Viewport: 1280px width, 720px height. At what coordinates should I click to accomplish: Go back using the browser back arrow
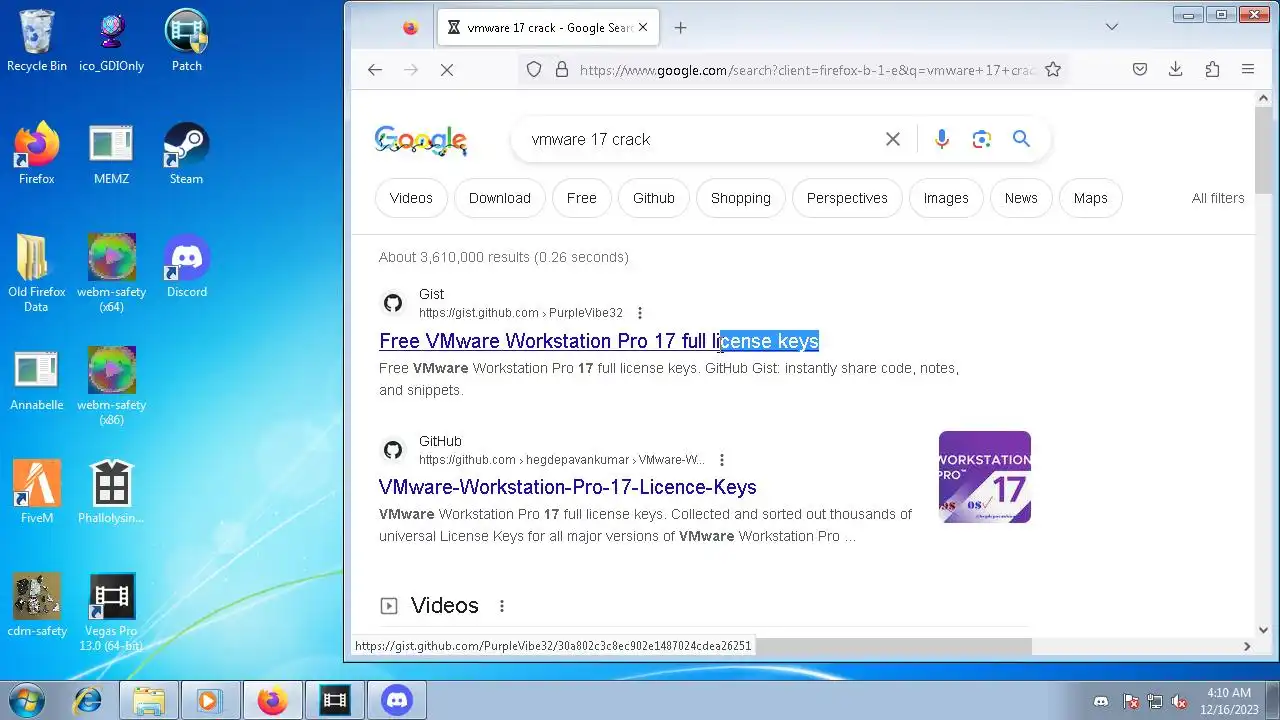click(x=375, y=69)
